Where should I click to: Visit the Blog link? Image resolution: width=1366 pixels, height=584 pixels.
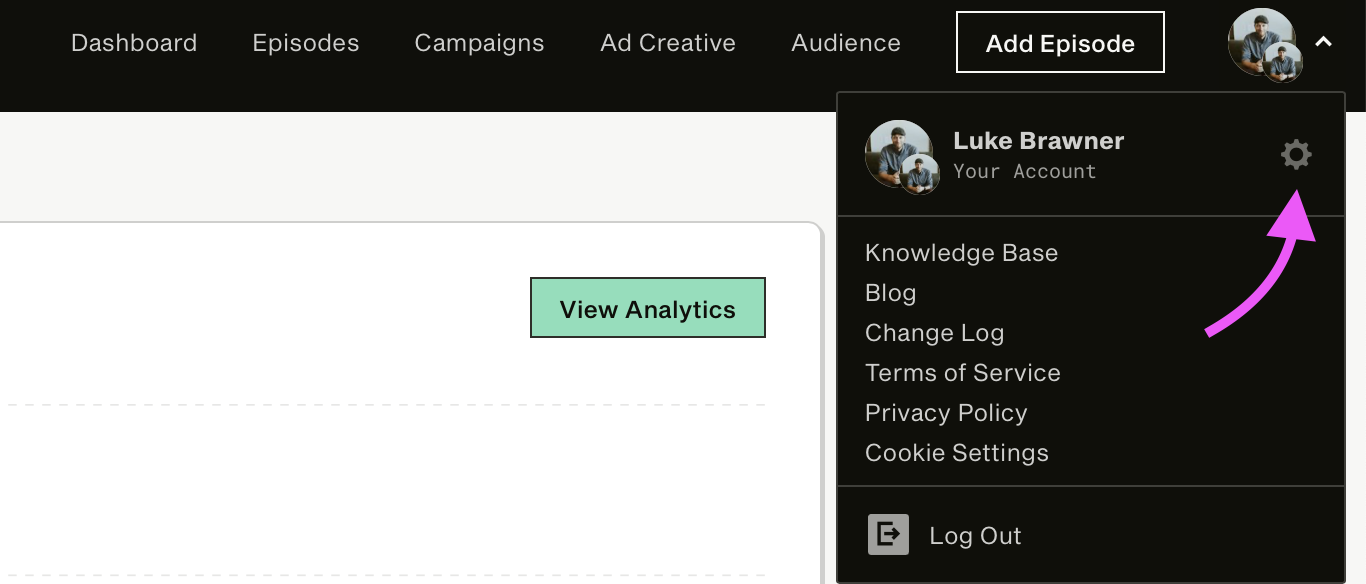(890, 293)
